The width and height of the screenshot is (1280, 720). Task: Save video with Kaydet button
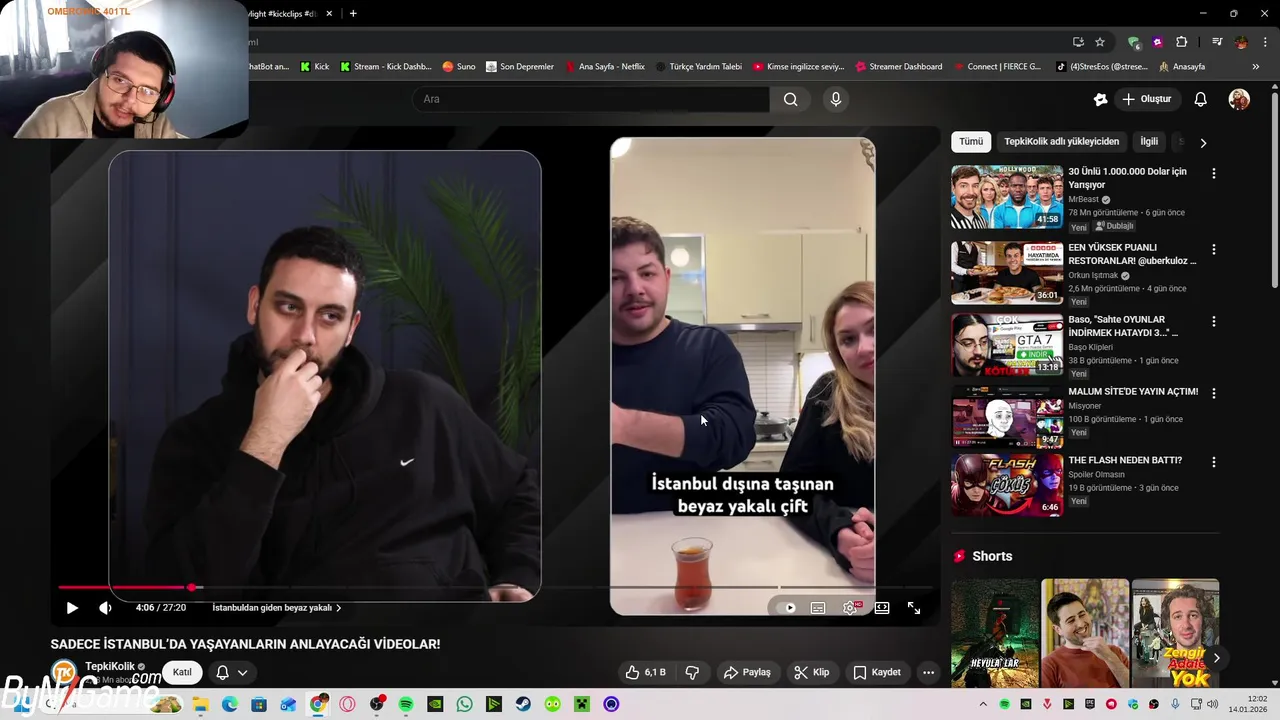(x=876, y=672)
